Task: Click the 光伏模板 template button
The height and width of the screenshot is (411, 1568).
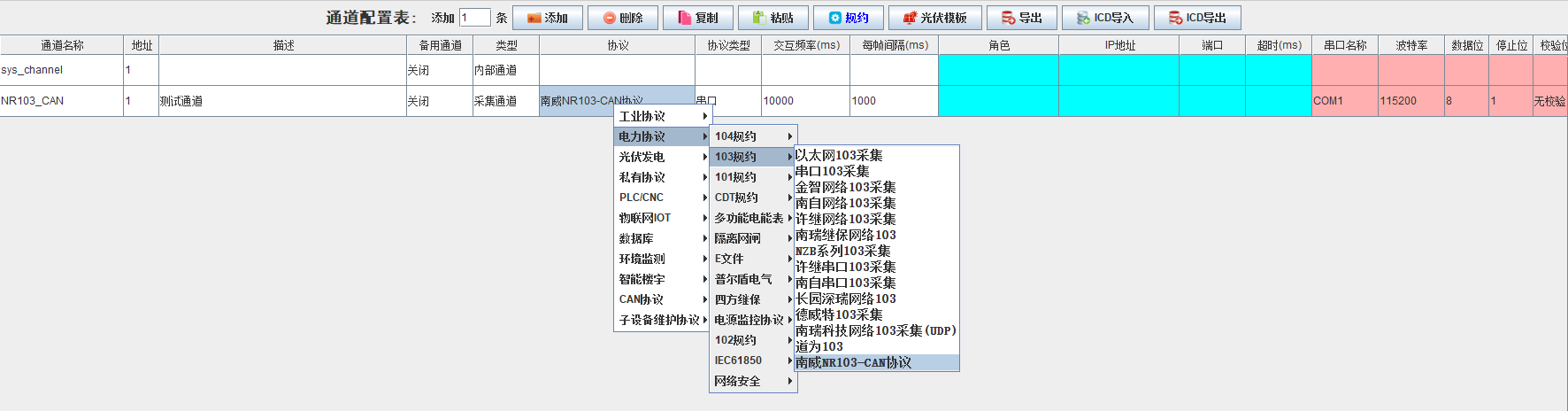Action: click(934, 18)
